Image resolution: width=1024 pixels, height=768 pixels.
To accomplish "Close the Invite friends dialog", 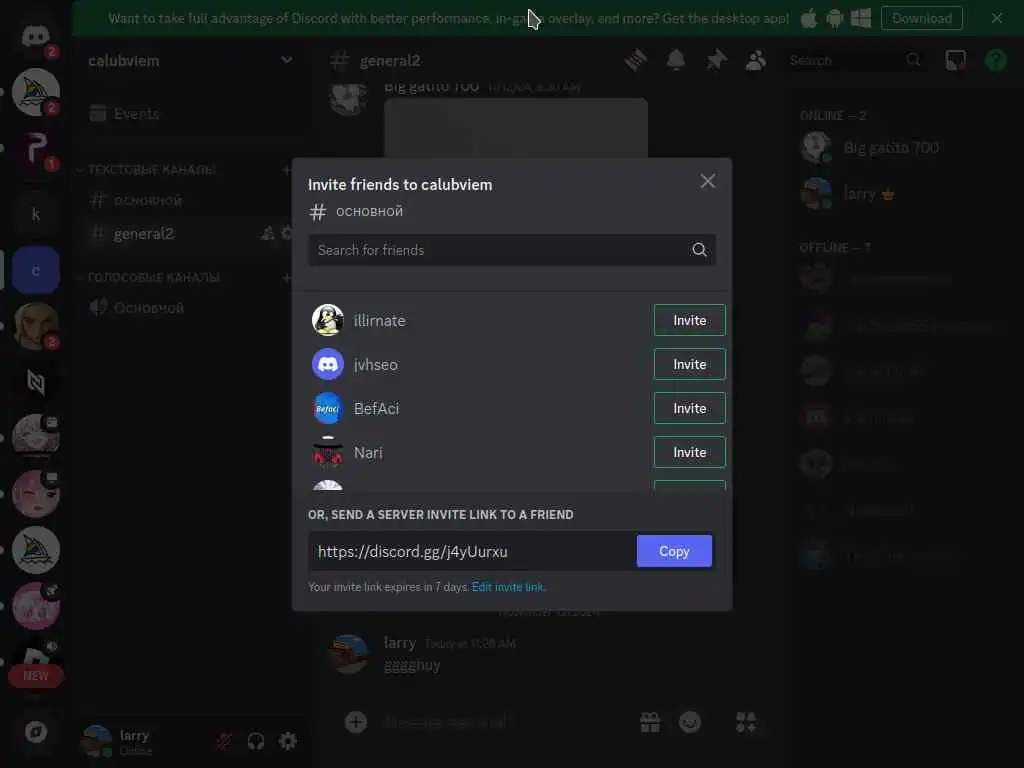I will click(707, 181).
